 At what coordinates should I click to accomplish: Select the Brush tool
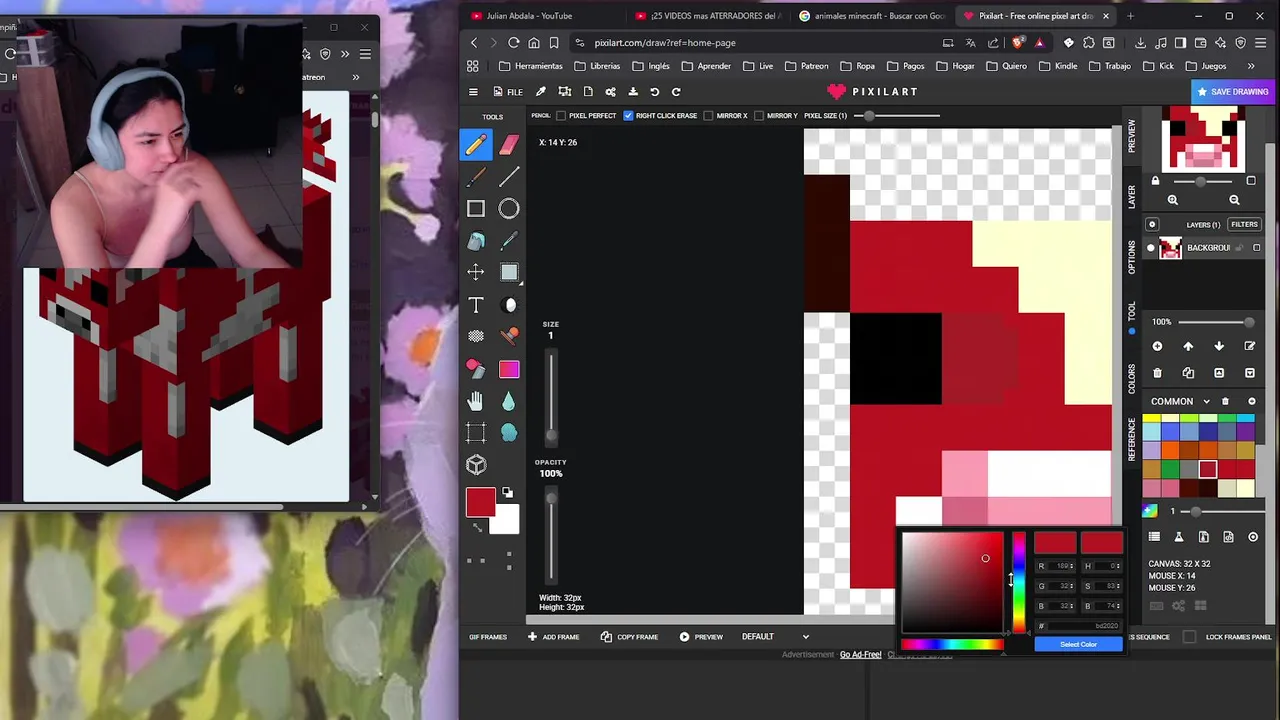pyautogui.click(x=476, y=177)
